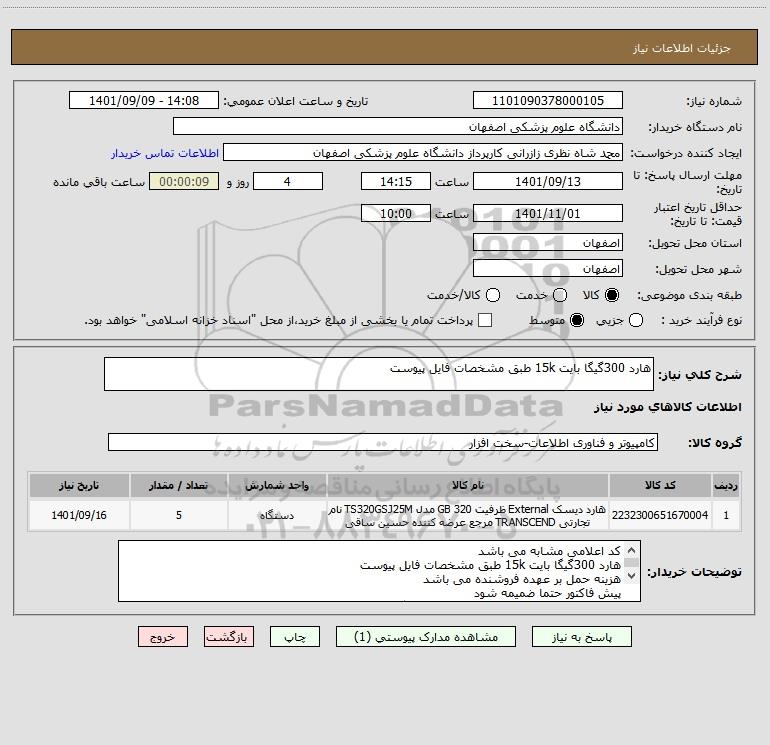Select the متوسط purchase type radio

pos(577,320)
